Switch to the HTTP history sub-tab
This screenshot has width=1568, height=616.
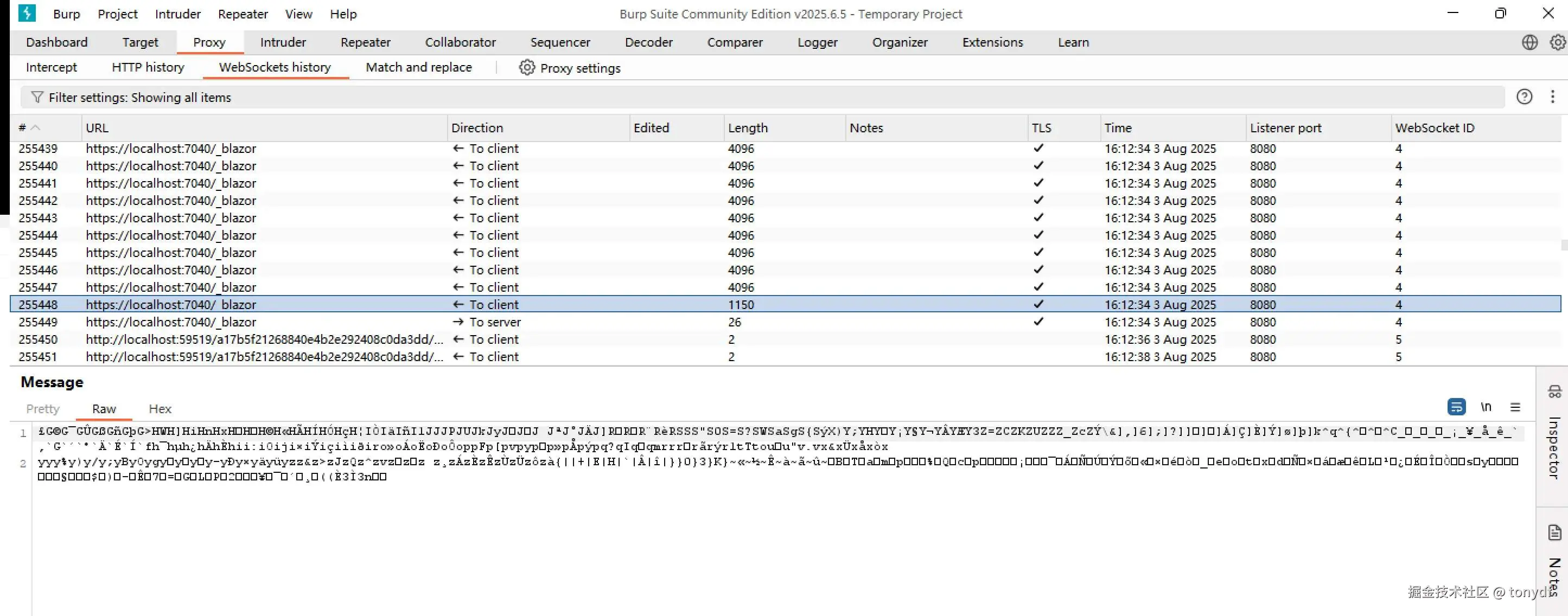[x=147, y=67]
